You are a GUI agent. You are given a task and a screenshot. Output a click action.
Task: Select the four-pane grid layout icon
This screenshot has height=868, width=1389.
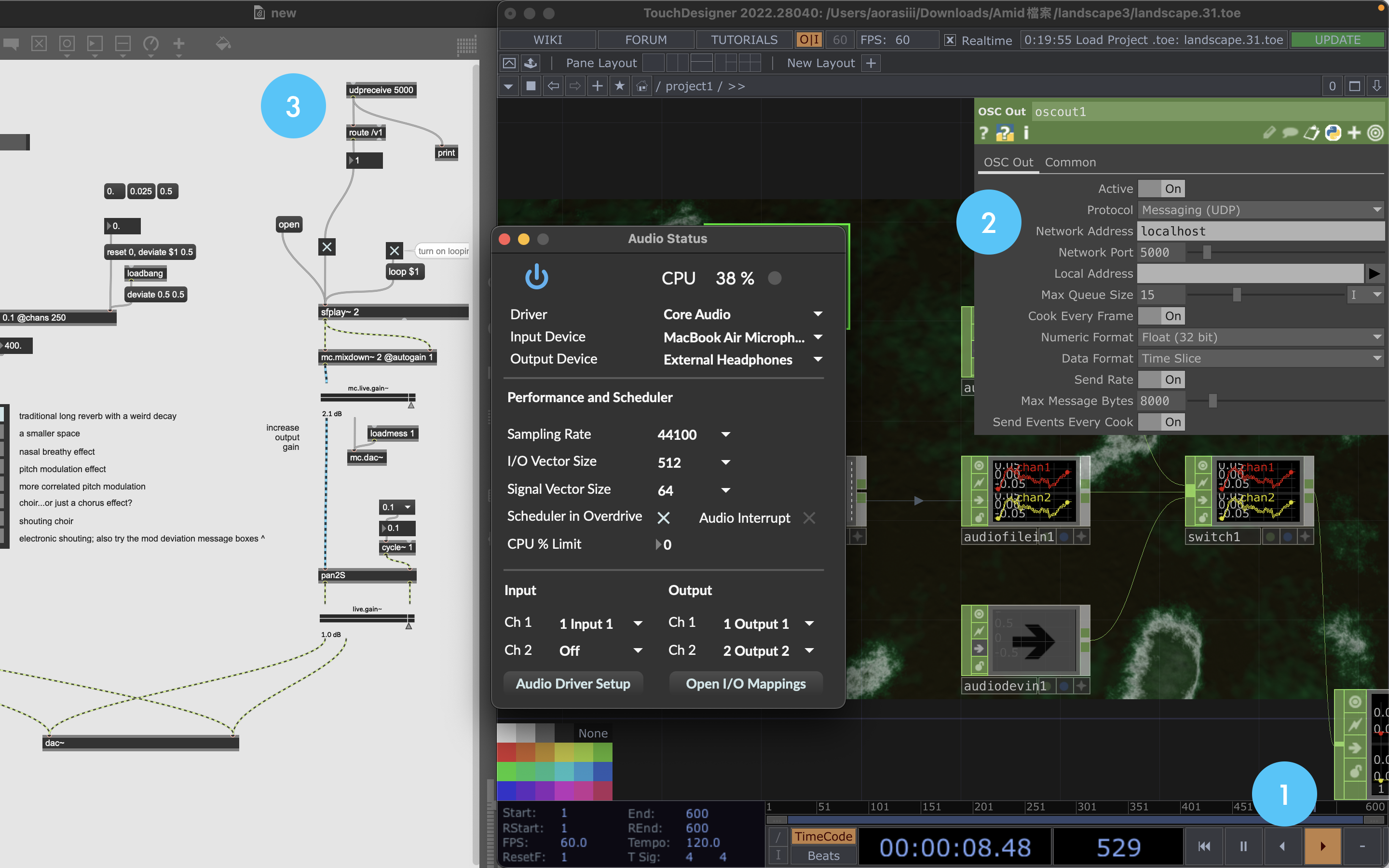point(749,63)
